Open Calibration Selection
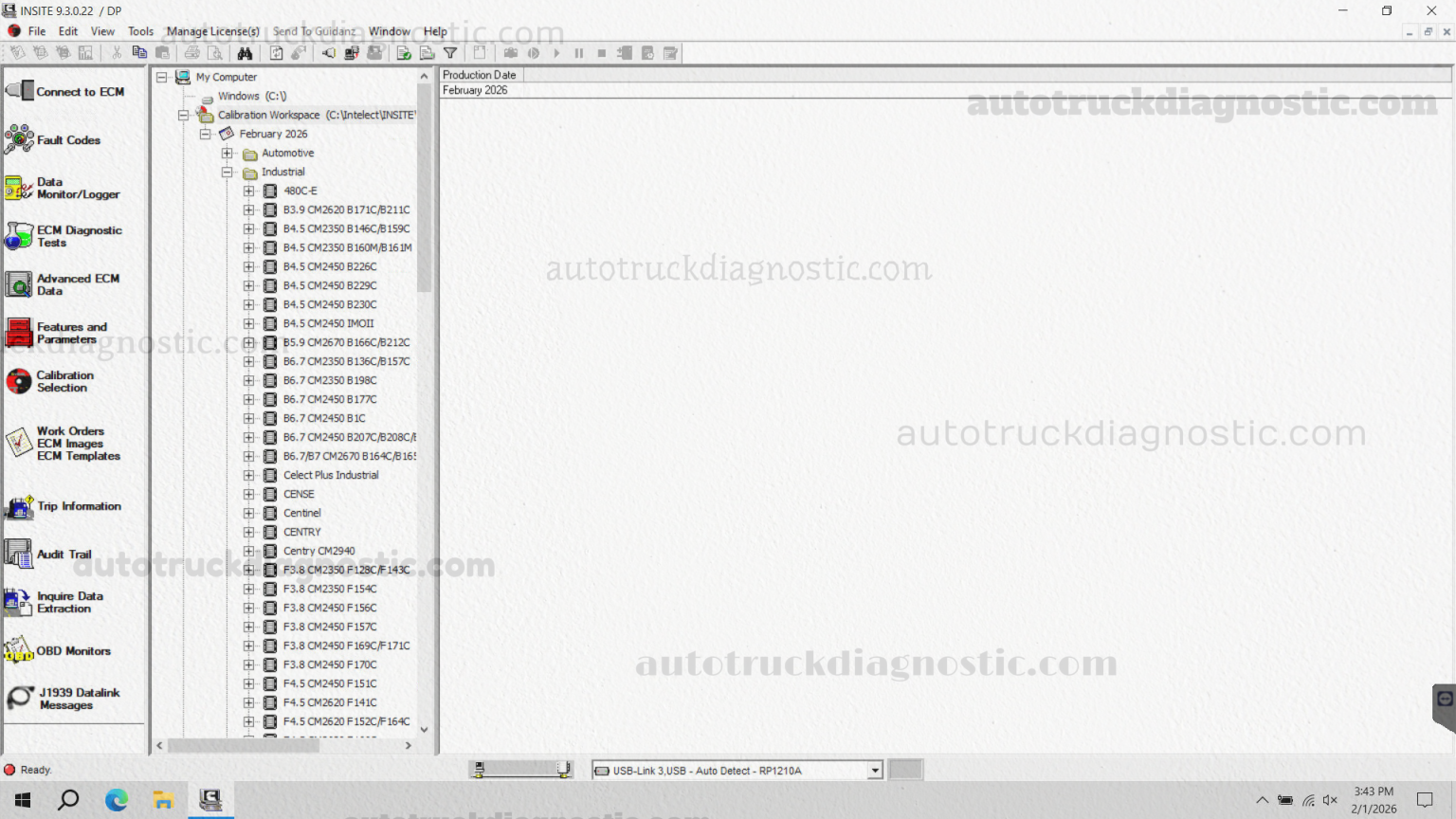 pos(50,381)
